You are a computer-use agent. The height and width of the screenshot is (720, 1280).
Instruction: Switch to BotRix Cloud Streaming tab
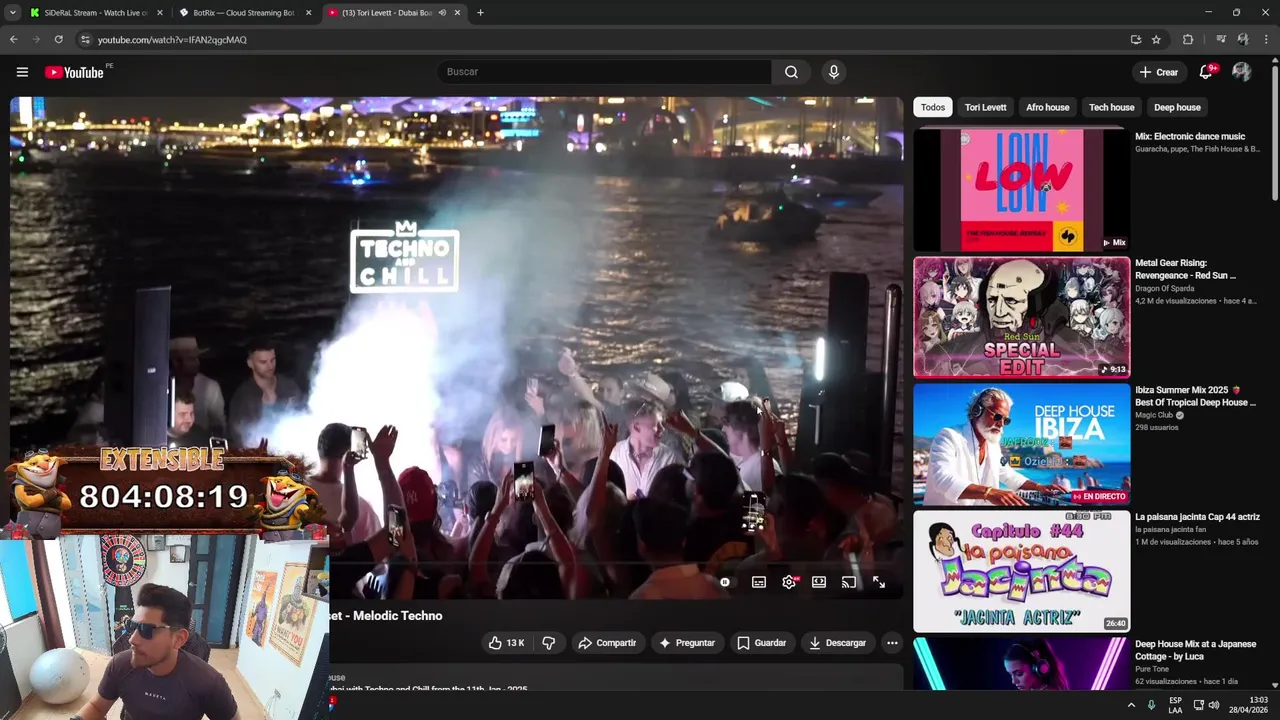(236, 13)
